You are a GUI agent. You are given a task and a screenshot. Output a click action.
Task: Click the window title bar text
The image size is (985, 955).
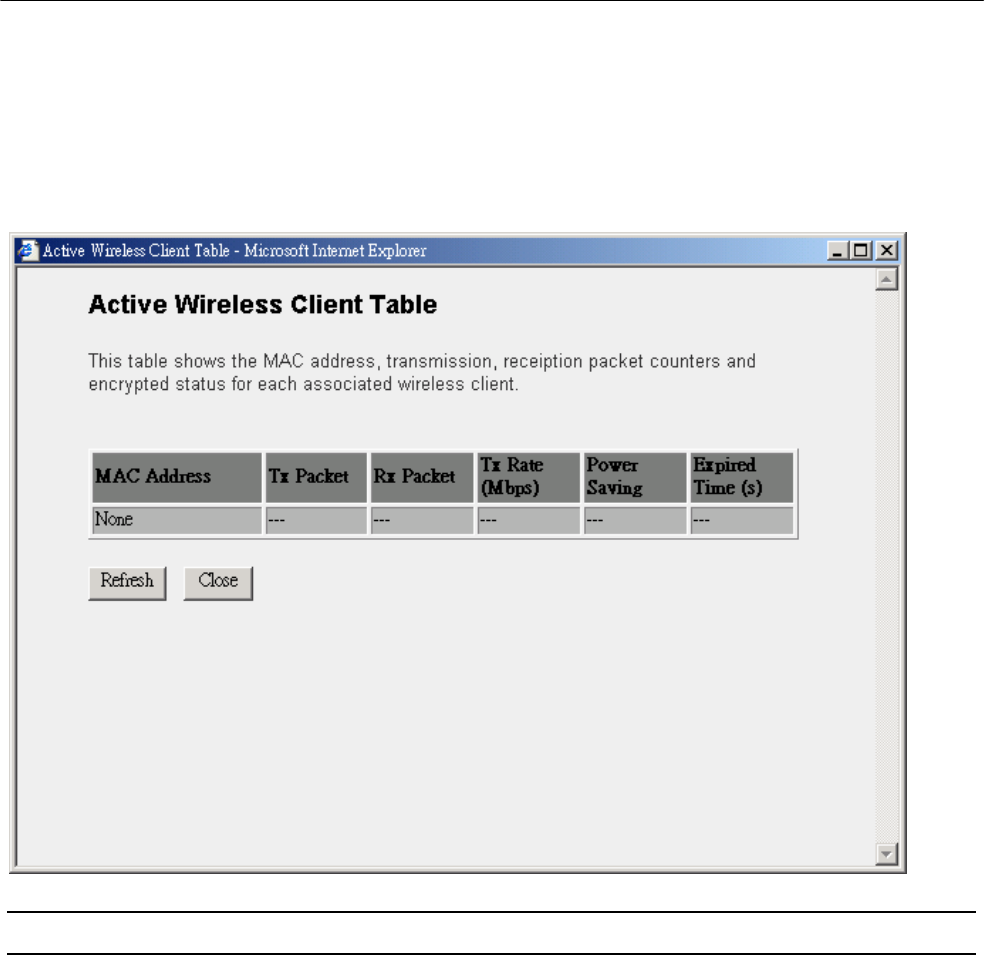(234, 251)
